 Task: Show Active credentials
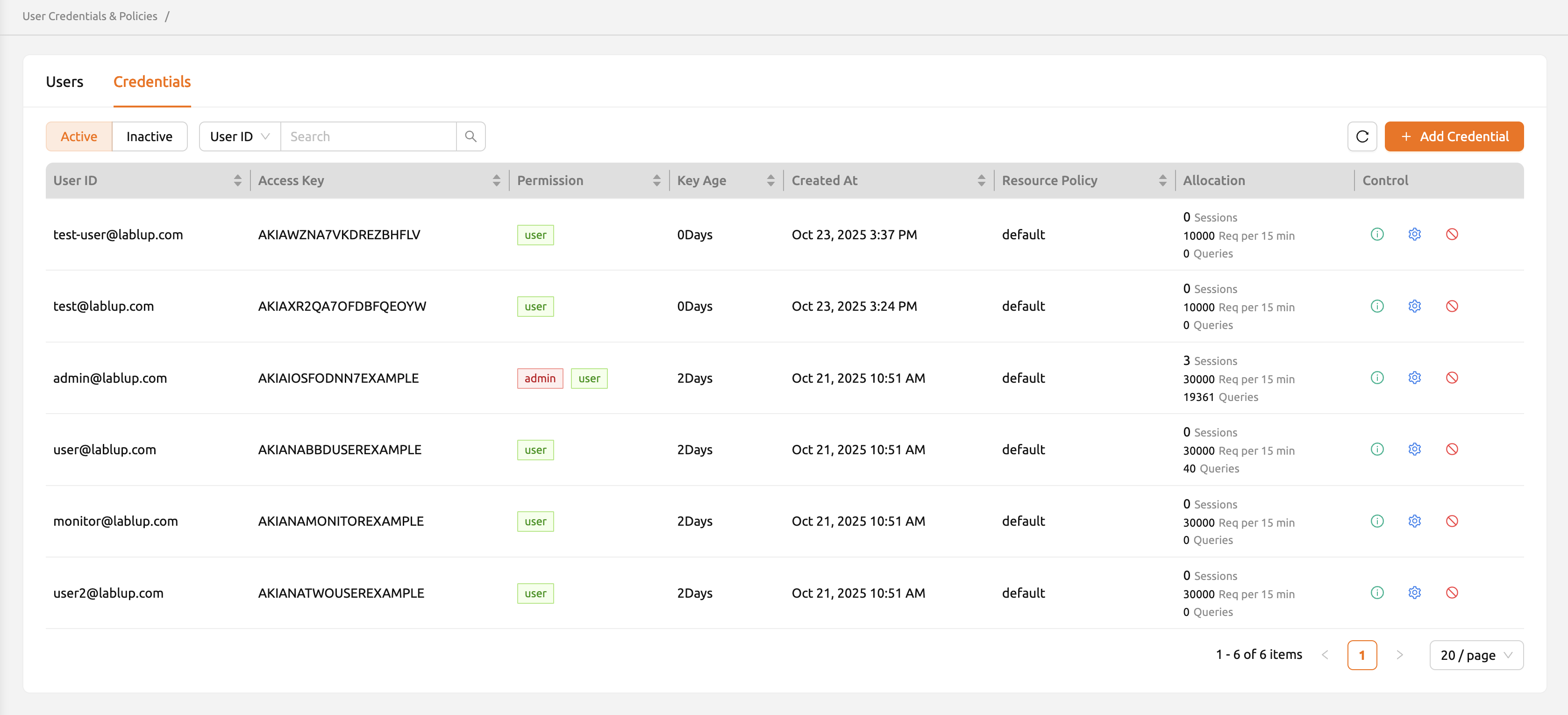tap(79, 136)
